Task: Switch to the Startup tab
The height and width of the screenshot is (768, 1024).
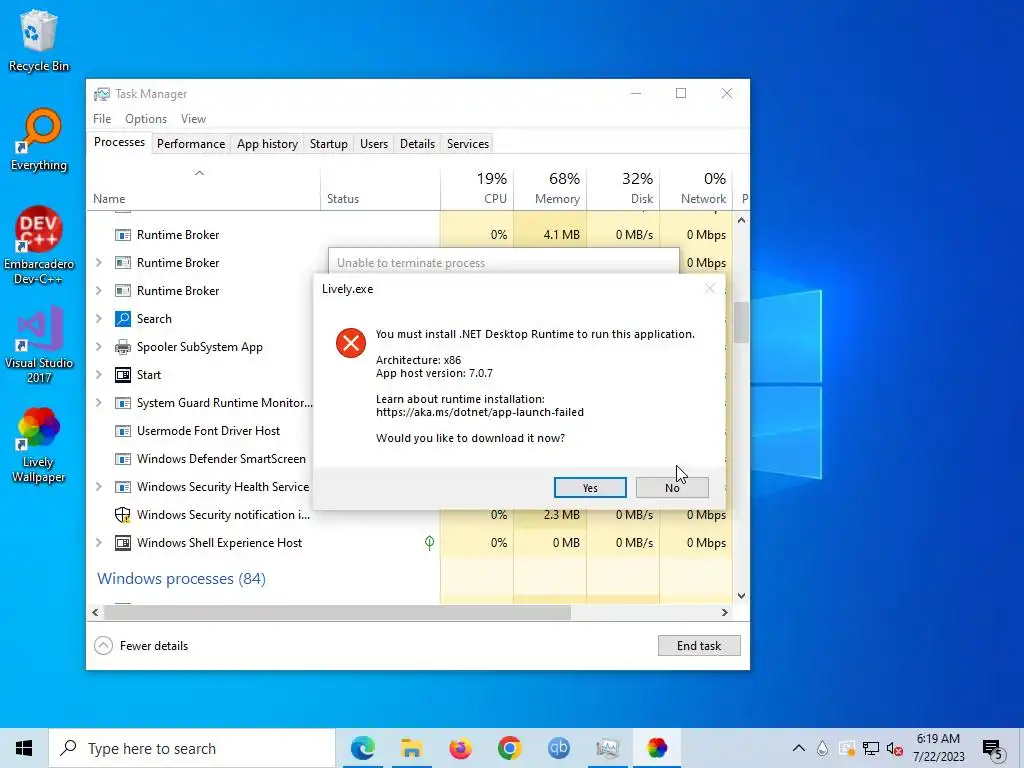Action: [328, 144]
